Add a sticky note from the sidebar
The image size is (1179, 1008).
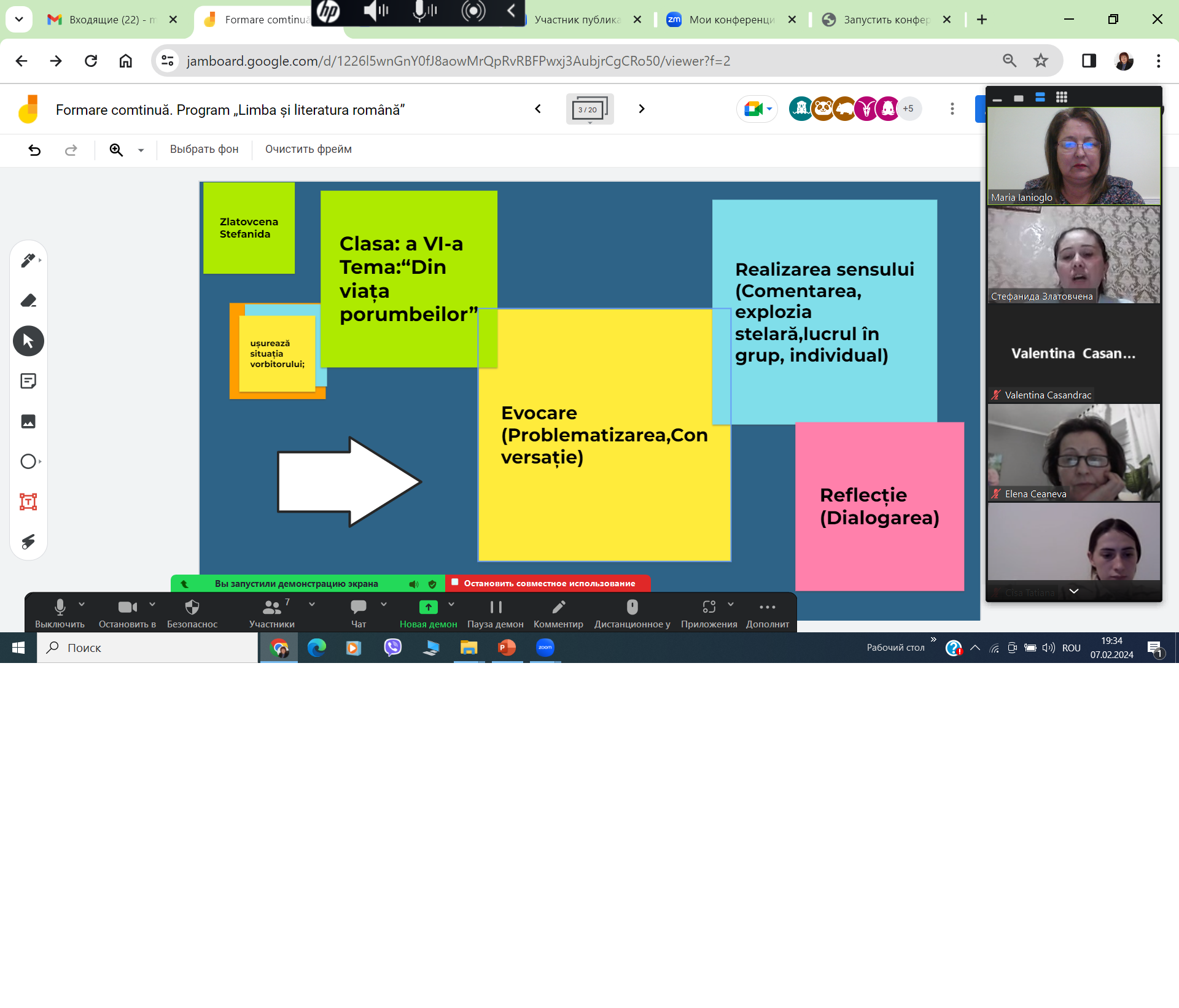pos(28,381)
